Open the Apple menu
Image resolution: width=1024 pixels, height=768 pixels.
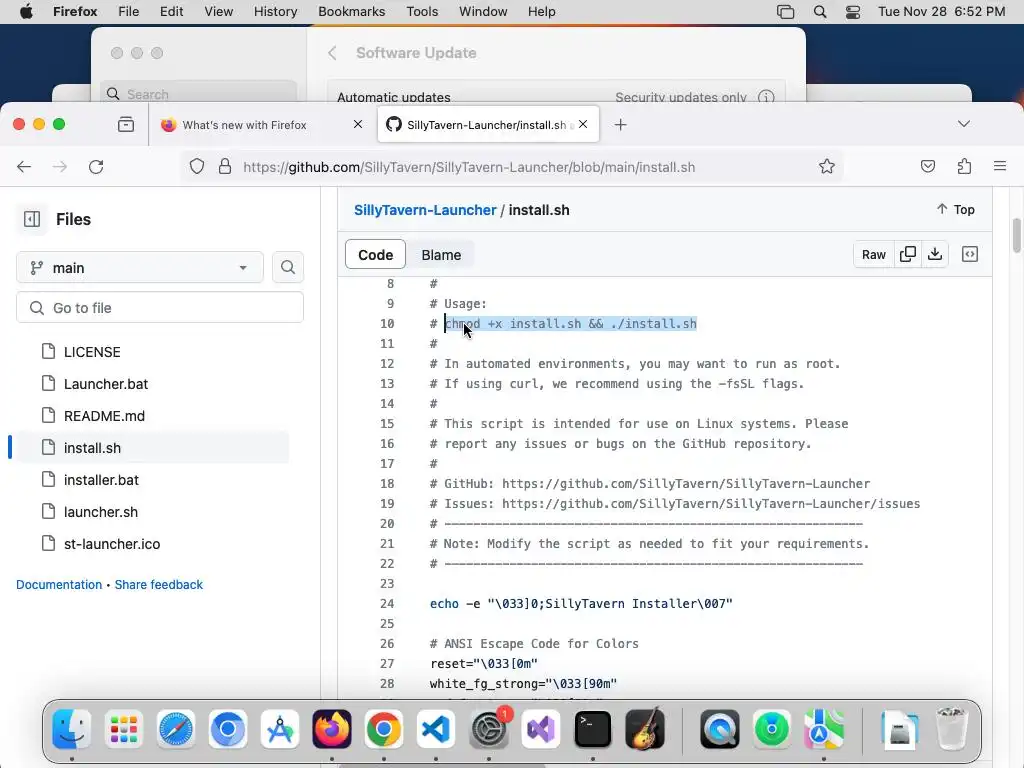26,12
